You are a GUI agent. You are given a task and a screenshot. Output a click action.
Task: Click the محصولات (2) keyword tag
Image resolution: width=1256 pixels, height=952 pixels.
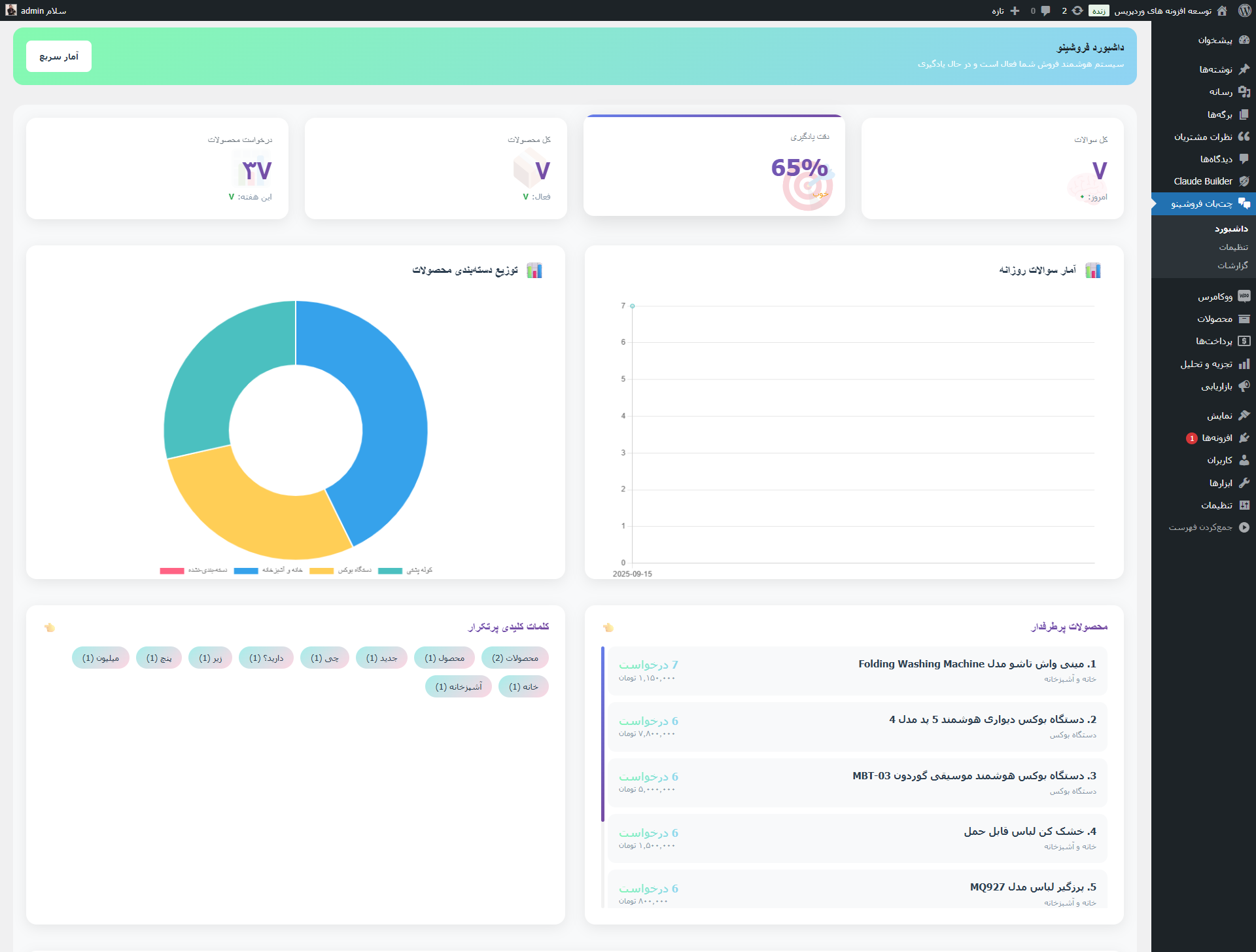(x=515, y=658)
